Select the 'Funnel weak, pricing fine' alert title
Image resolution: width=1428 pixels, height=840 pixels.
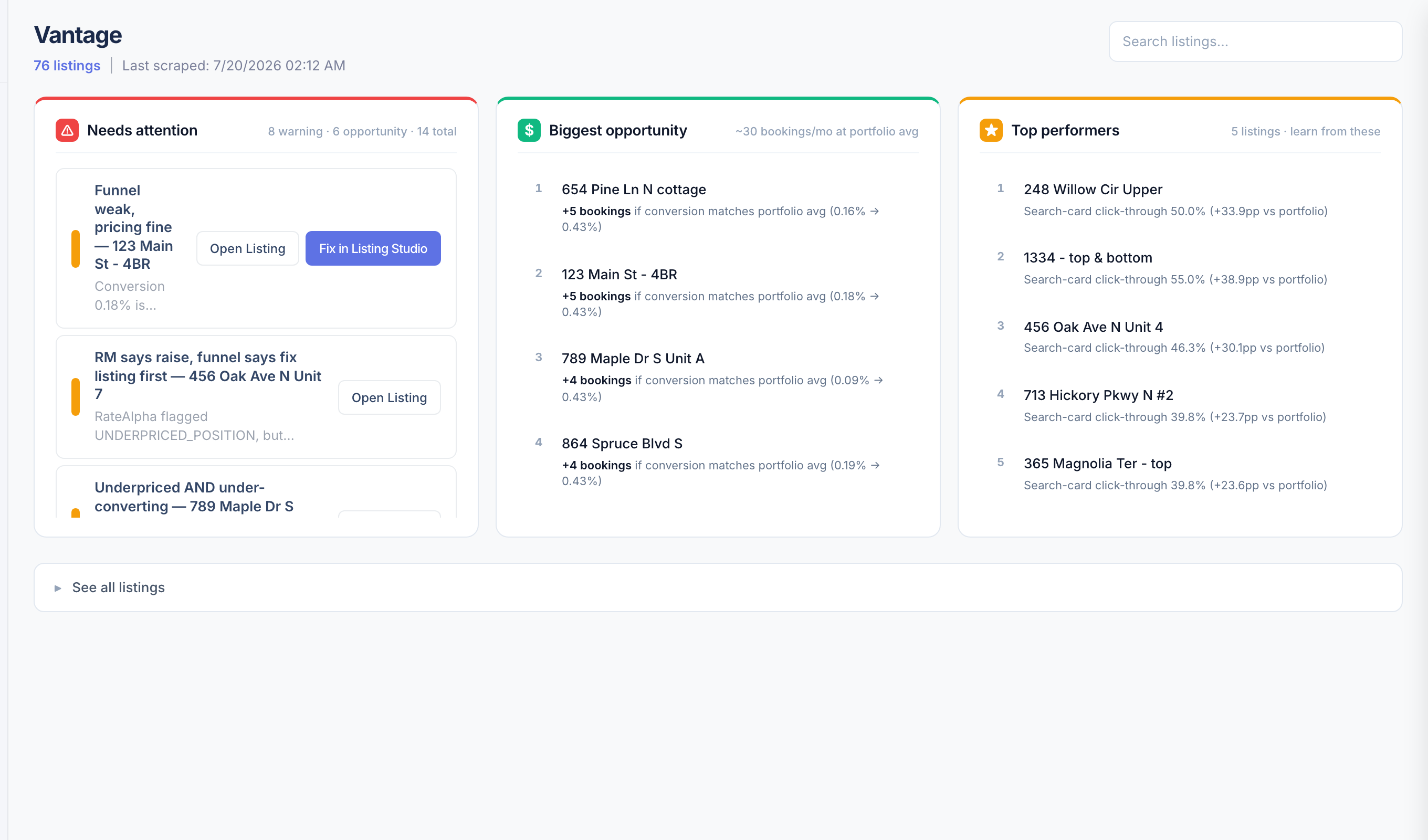(x=134, y=227)
